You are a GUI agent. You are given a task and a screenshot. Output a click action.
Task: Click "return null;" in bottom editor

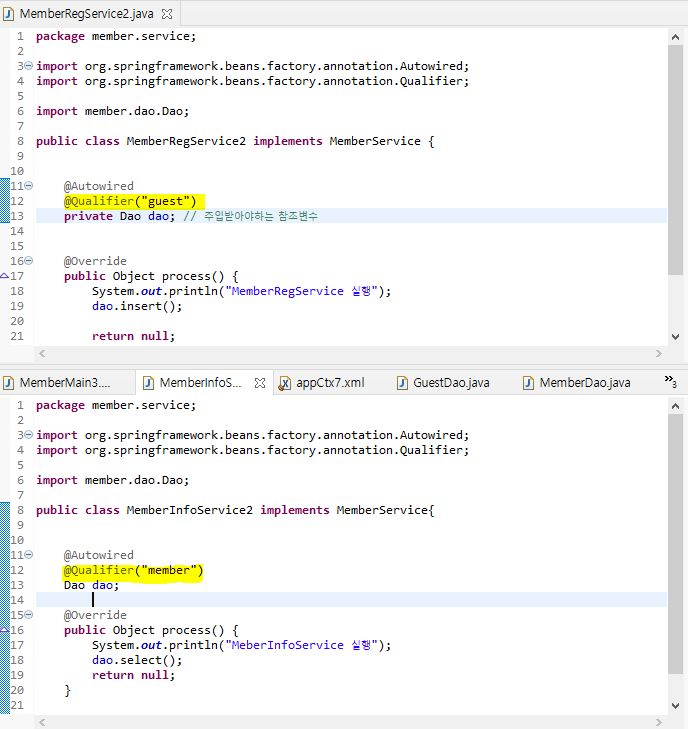[133, 675]
